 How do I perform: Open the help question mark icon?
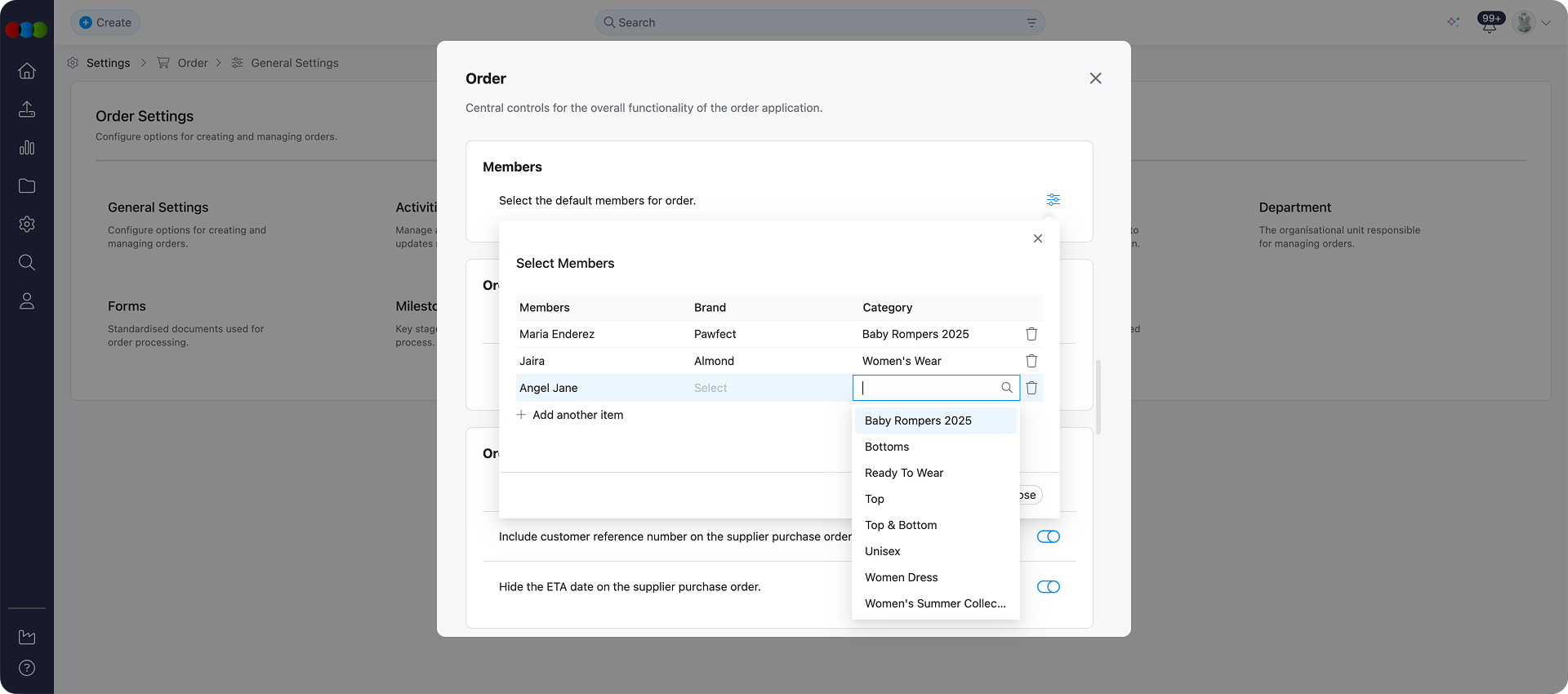tap(27, 668)
